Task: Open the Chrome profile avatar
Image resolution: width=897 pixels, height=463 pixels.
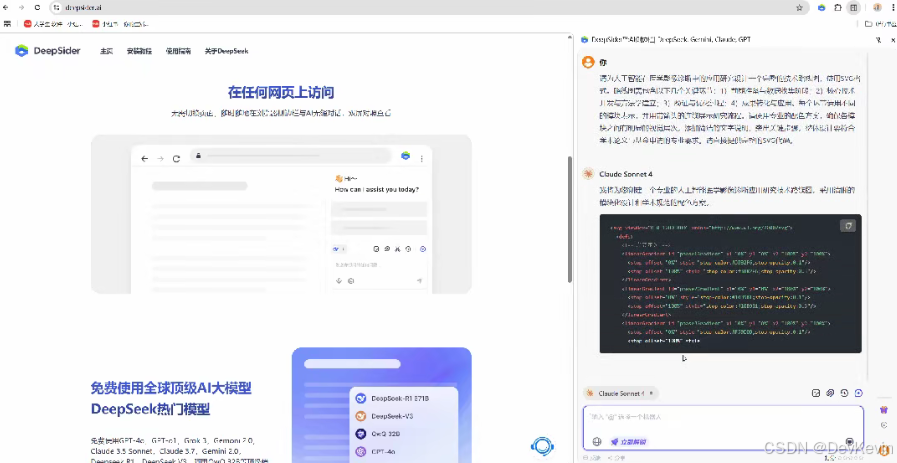Action: pyautogui.click(x=877, y=7)
